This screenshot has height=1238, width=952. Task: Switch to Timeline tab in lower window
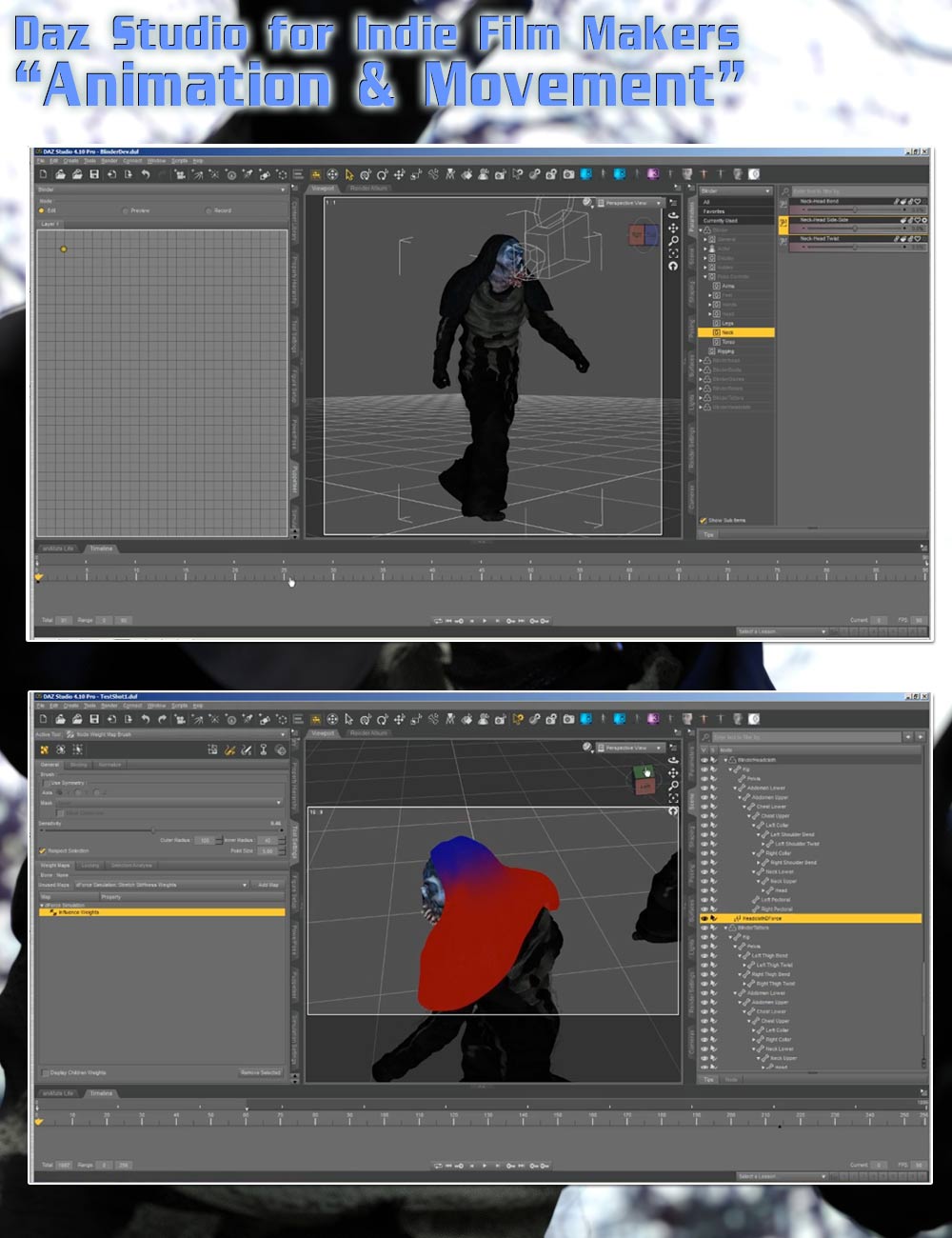click(x=101, y=1093)
